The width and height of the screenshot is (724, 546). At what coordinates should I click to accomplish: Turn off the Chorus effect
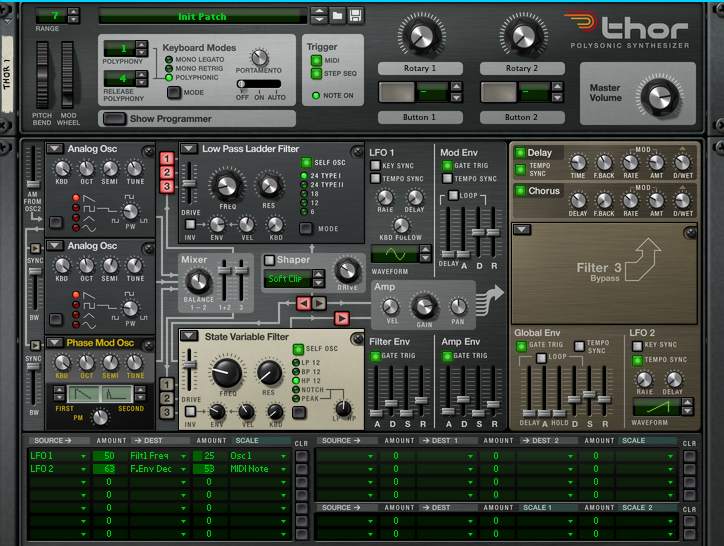pyautogui.click(x=521, y=191)
